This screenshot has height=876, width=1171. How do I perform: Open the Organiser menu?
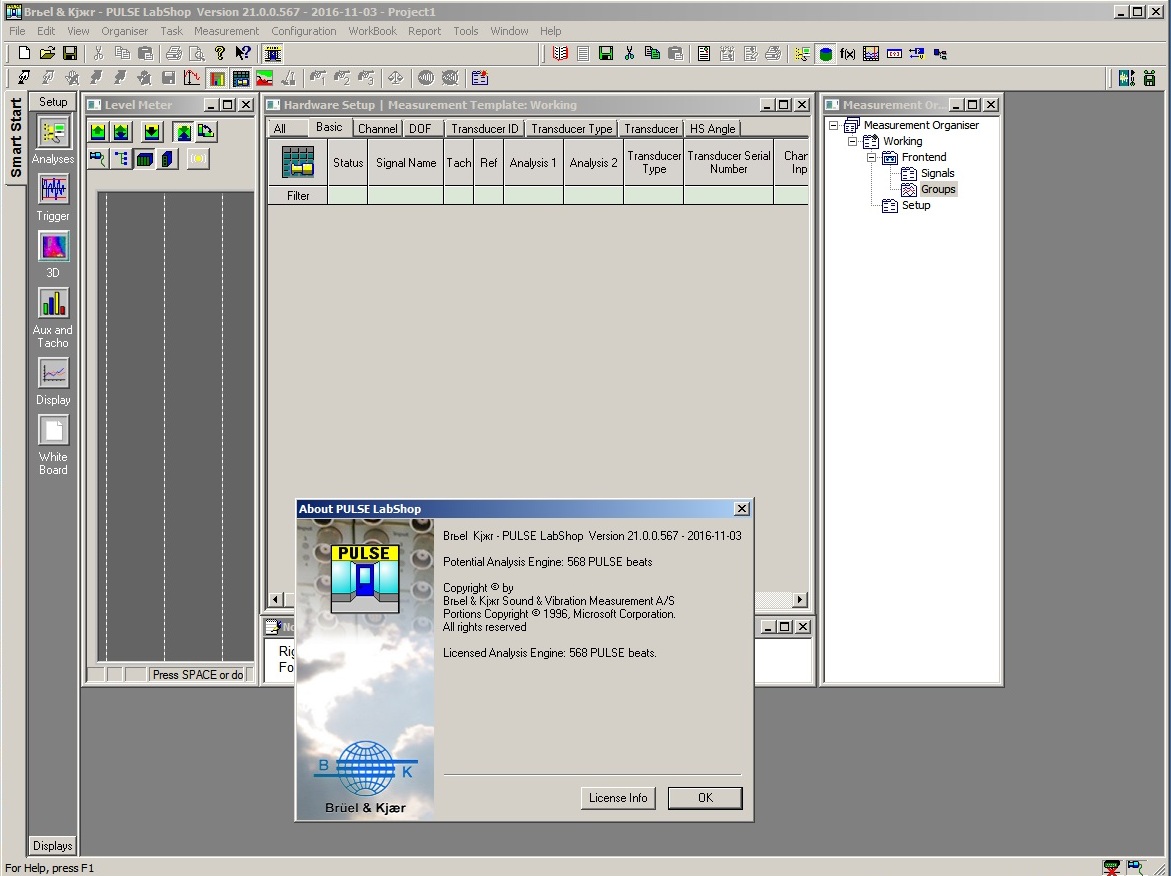[x=125, y=31]
